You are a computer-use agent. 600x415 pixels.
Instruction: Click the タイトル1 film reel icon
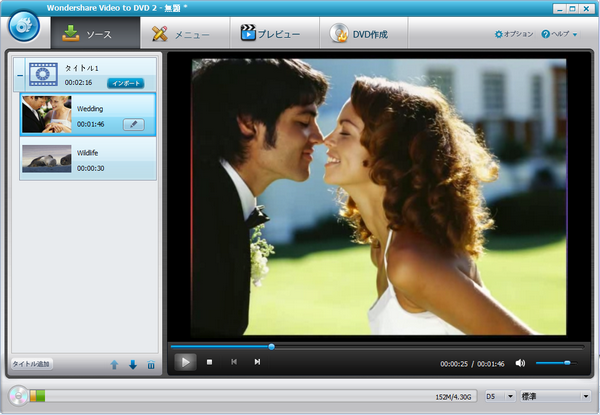point(44,74)
